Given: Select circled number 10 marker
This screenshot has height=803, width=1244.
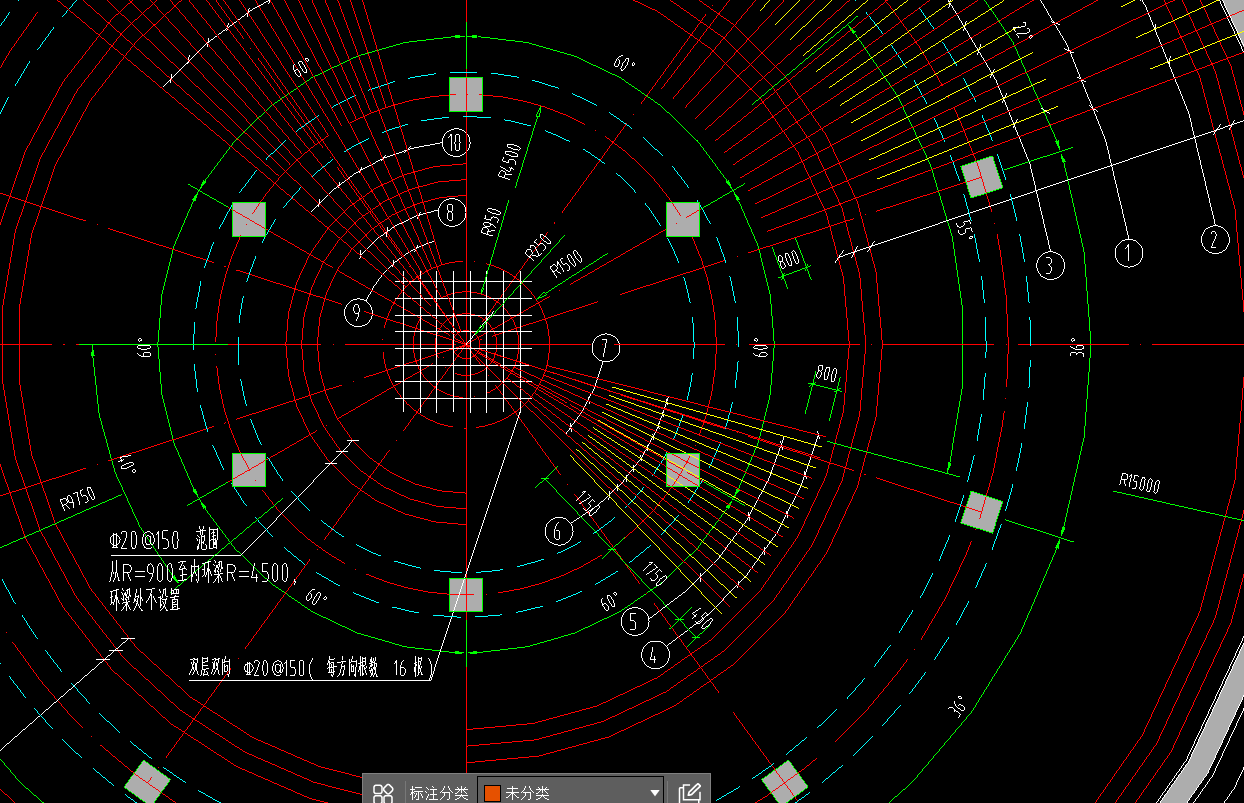Looking at the screenshot, I should pyautogui.click(x=455, y=143).
